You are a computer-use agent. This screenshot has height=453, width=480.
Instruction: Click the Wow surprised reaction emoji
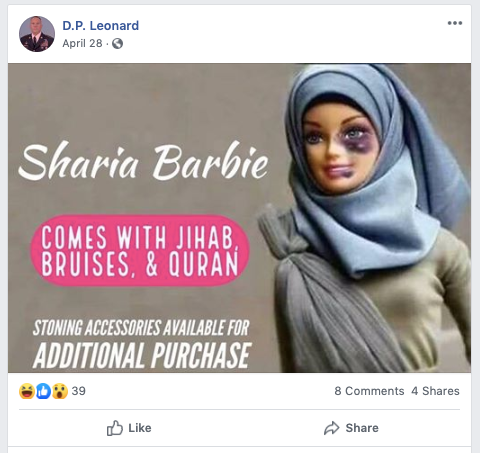point(60,391)
